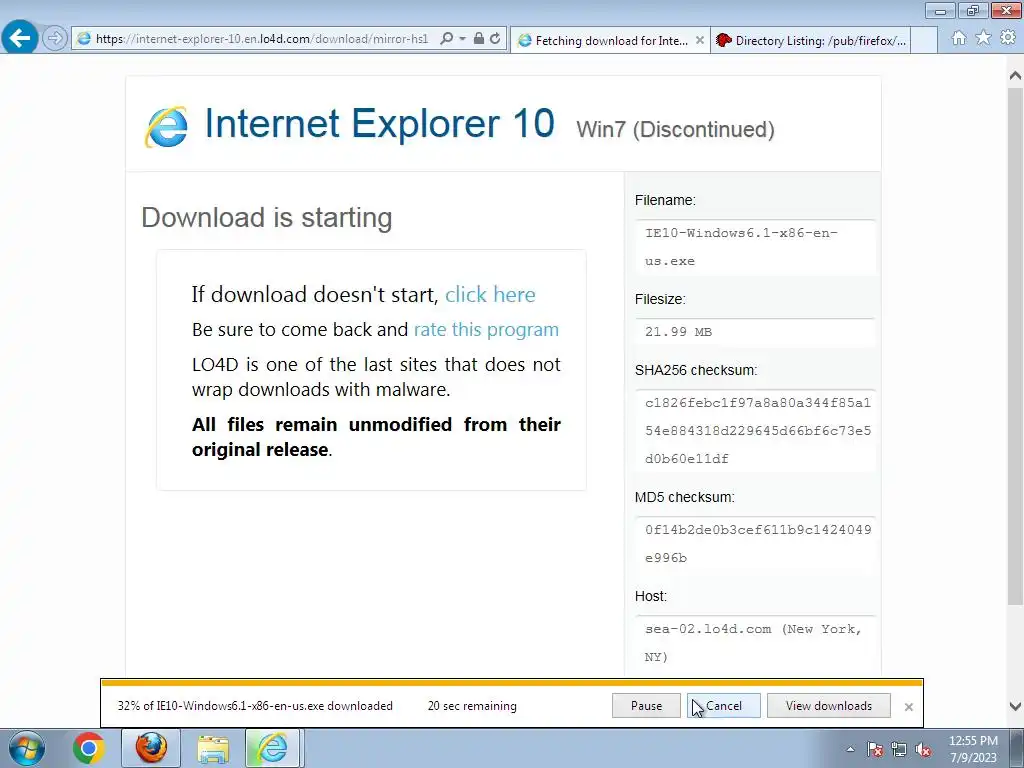
Task: Refresh the page with the reload icon
Action: (x=495, y=39)
